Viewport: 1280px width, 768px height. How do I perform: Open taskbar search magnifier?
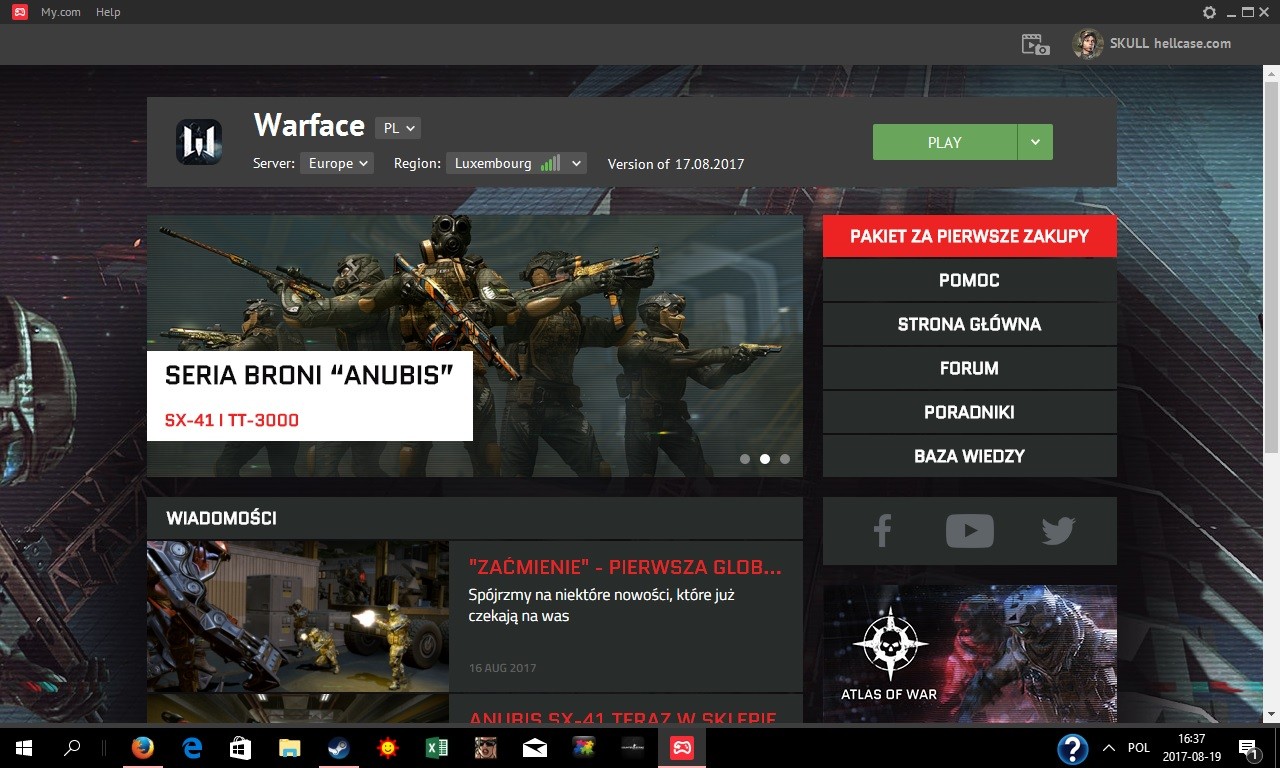tap(72, 747)
